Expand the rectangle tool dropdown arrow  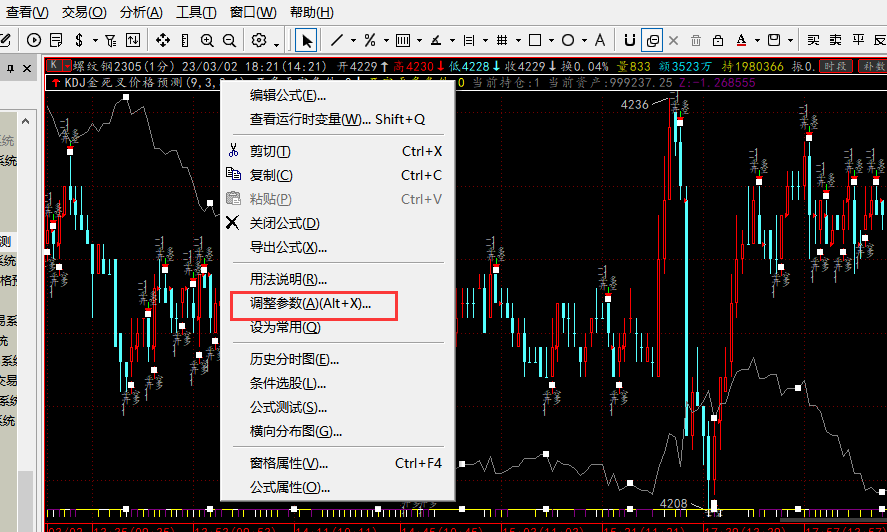552,41
